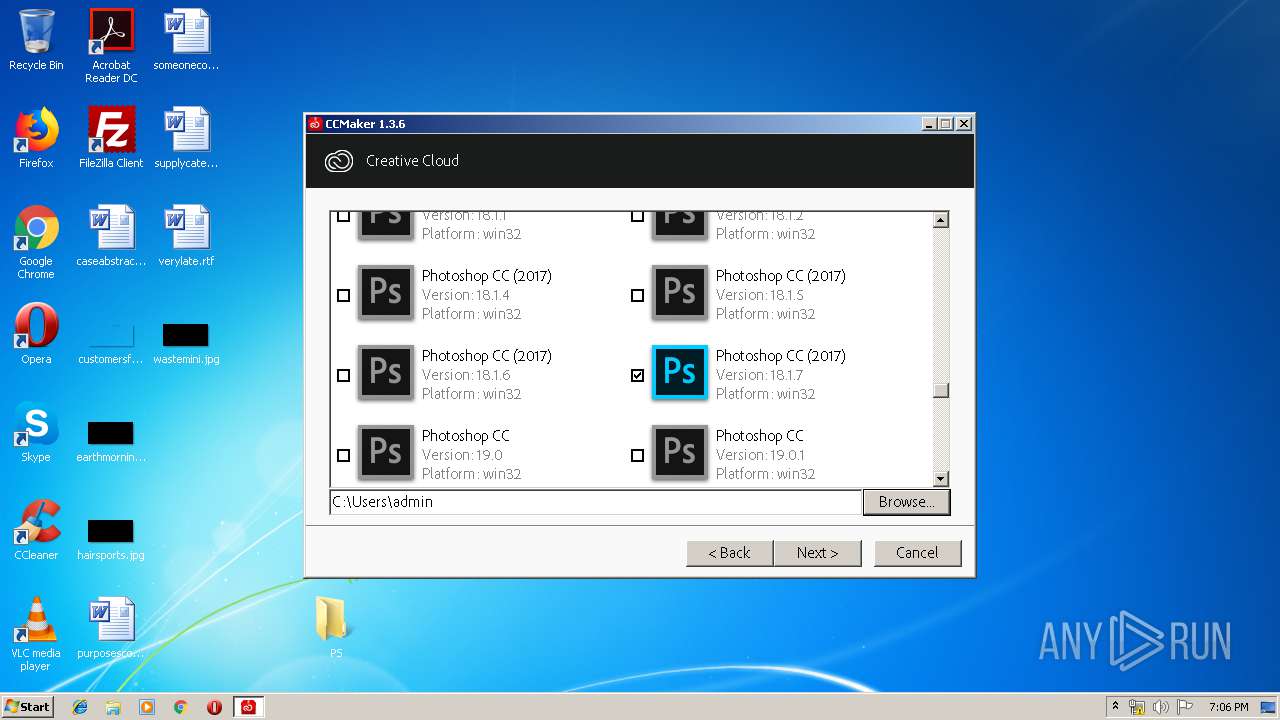Select Photoshop CC version 19.0.1 icon
This screenshot has width=1280, height=720.
pos(680,452)
